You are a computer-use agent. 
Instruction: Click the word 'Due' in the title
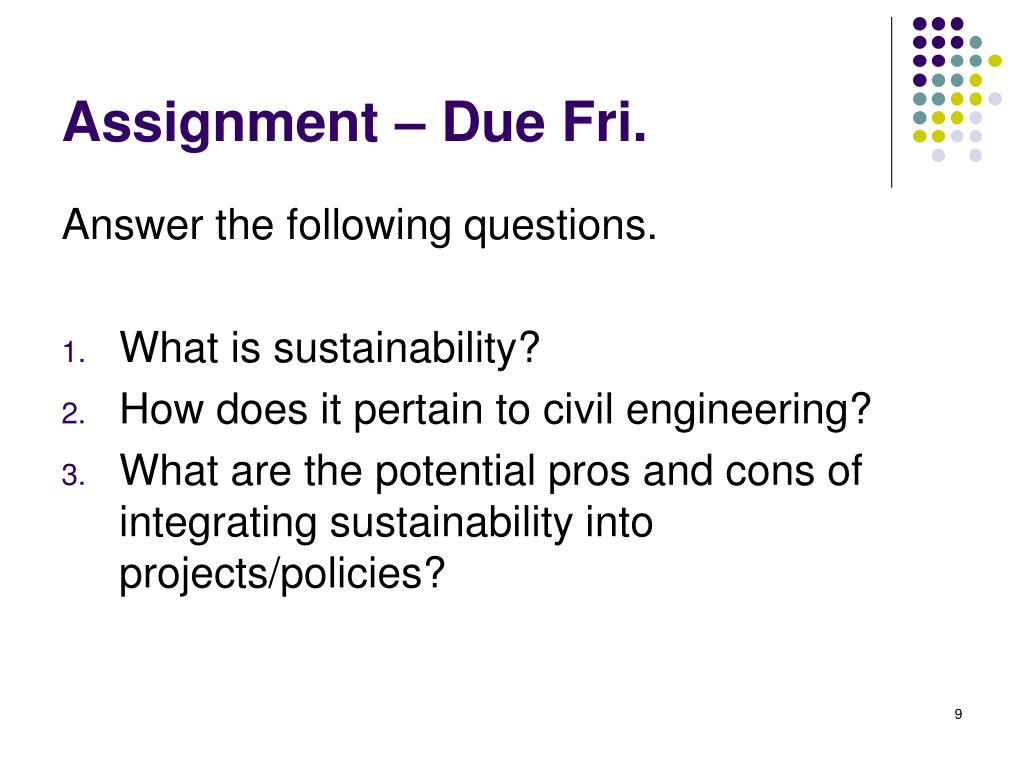tap(494, 121)
